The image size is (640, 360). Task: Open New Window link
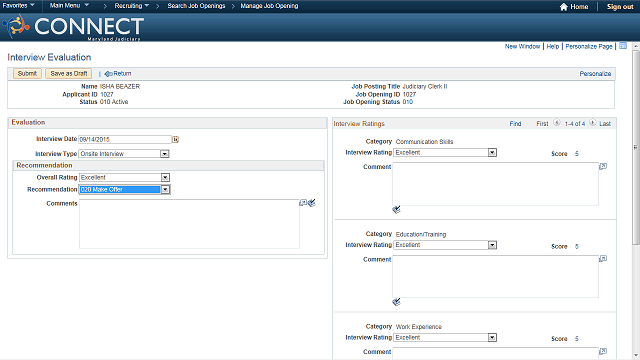tap(522, 47)
